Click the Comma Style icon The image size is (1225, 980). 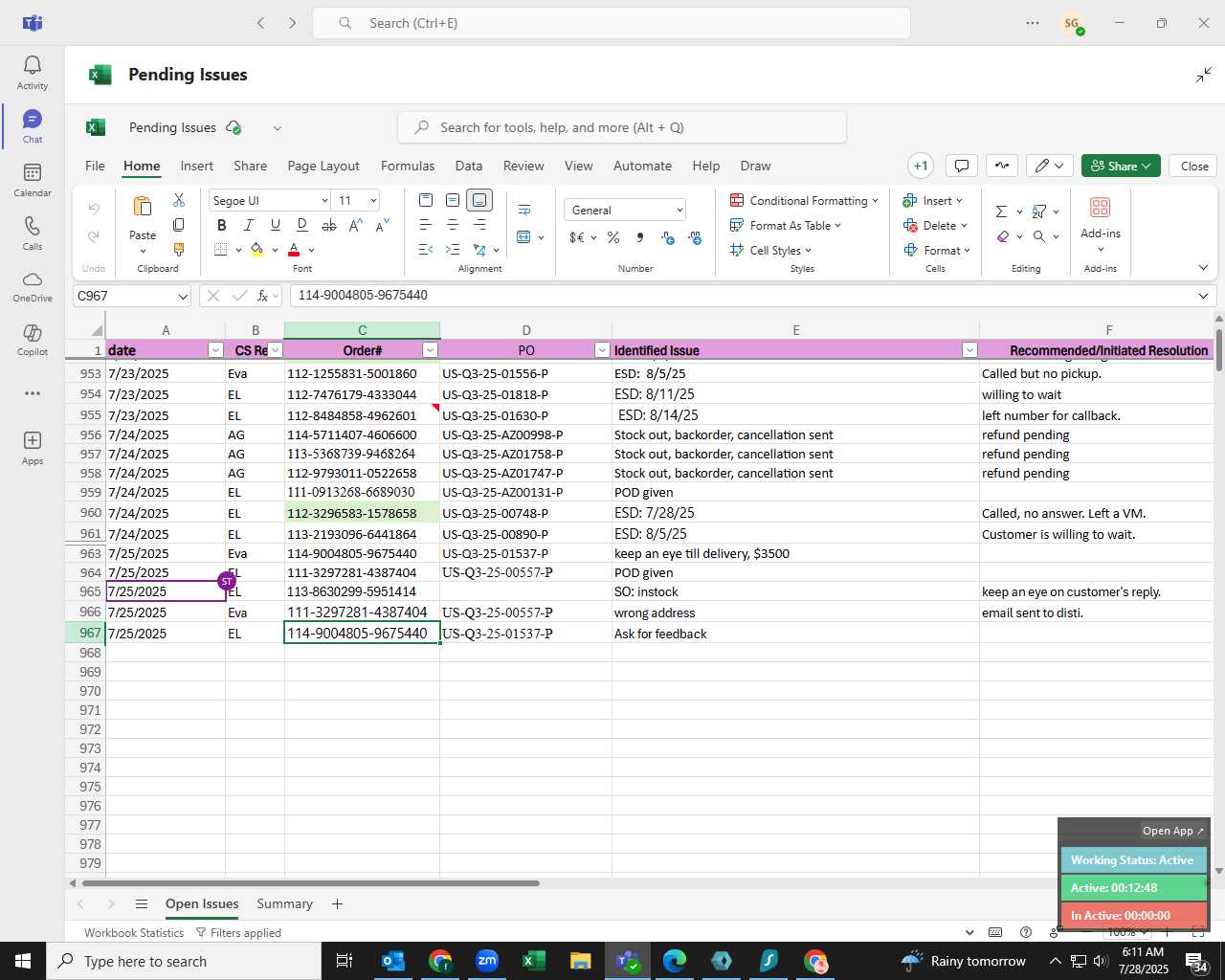point(639,237)
